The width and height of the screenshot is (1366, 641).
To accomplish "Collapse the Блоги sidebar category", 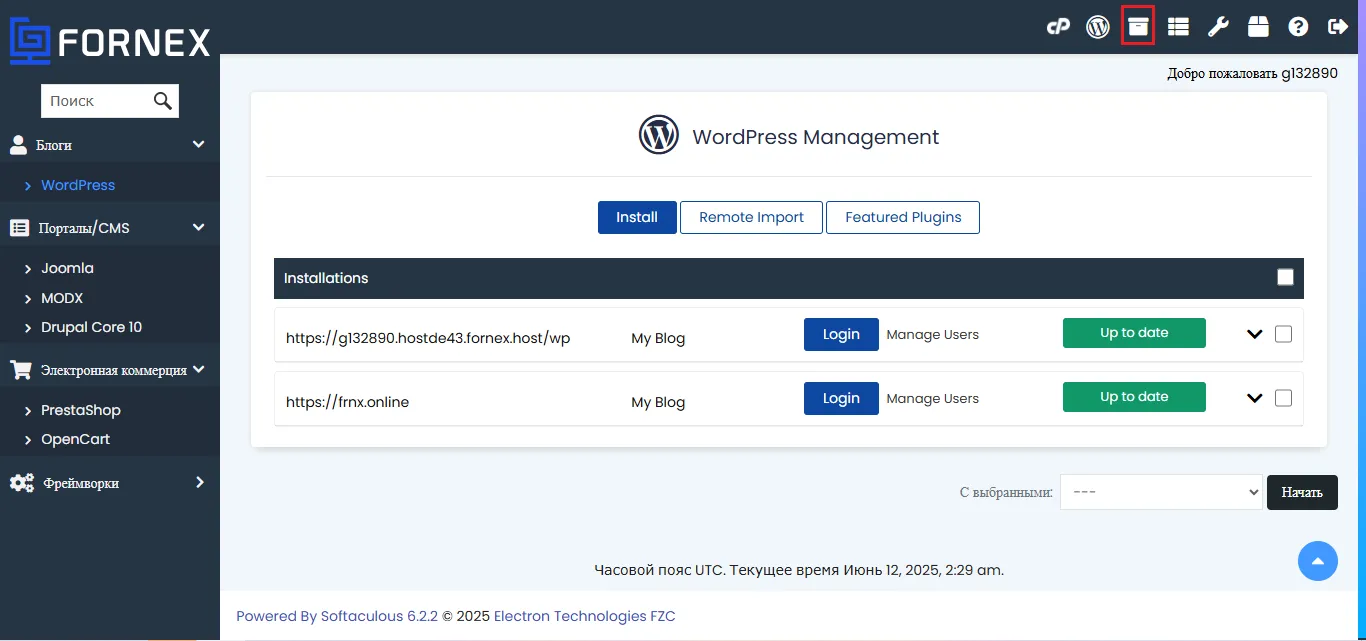I will coord(198,145).
